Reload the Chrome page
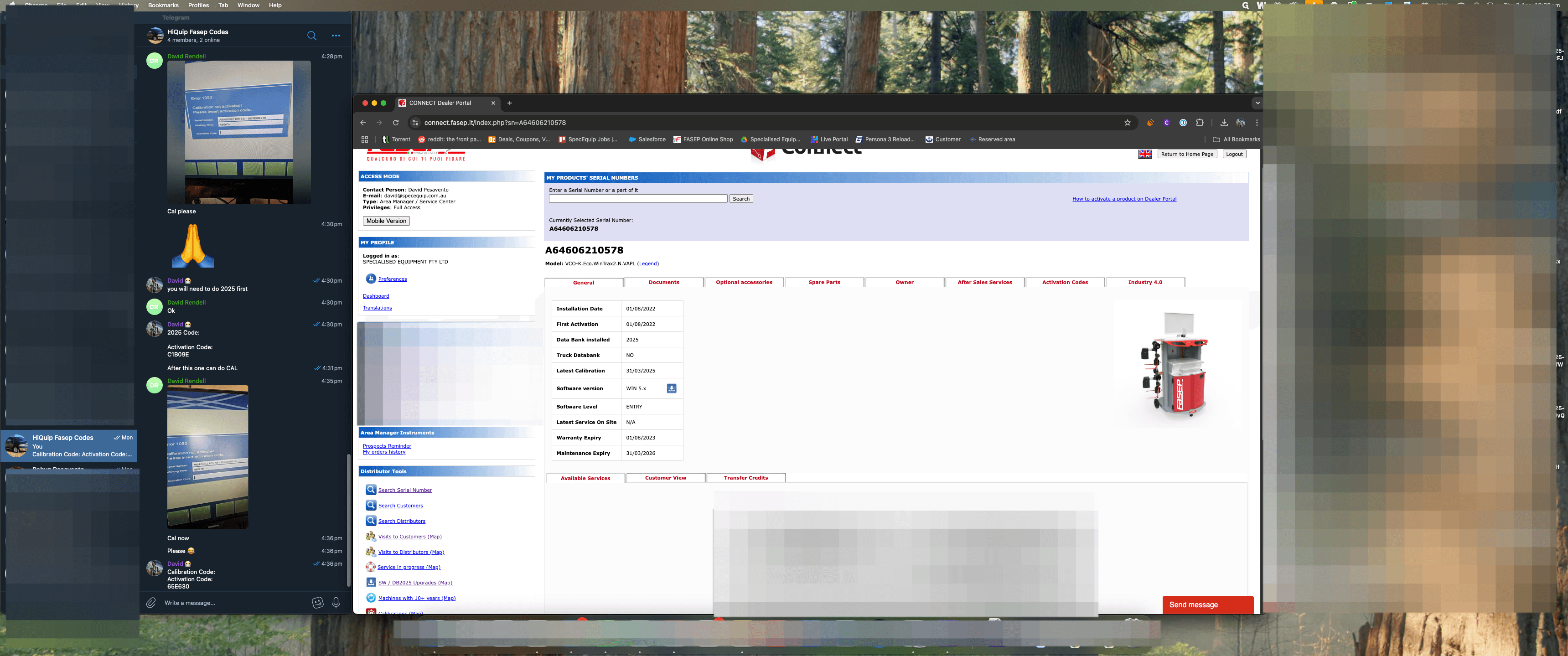This screenshot has height=656, width=1568. [396, 122]
